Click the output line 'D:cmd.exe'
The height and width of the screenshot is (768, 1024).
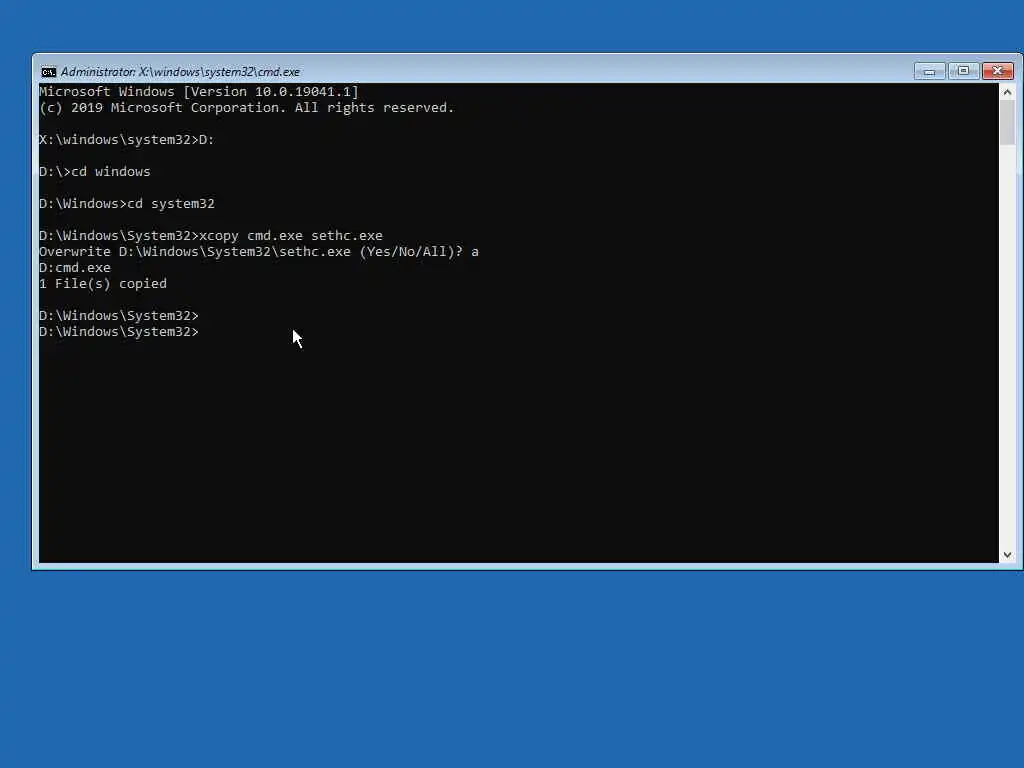click(75, 268)
